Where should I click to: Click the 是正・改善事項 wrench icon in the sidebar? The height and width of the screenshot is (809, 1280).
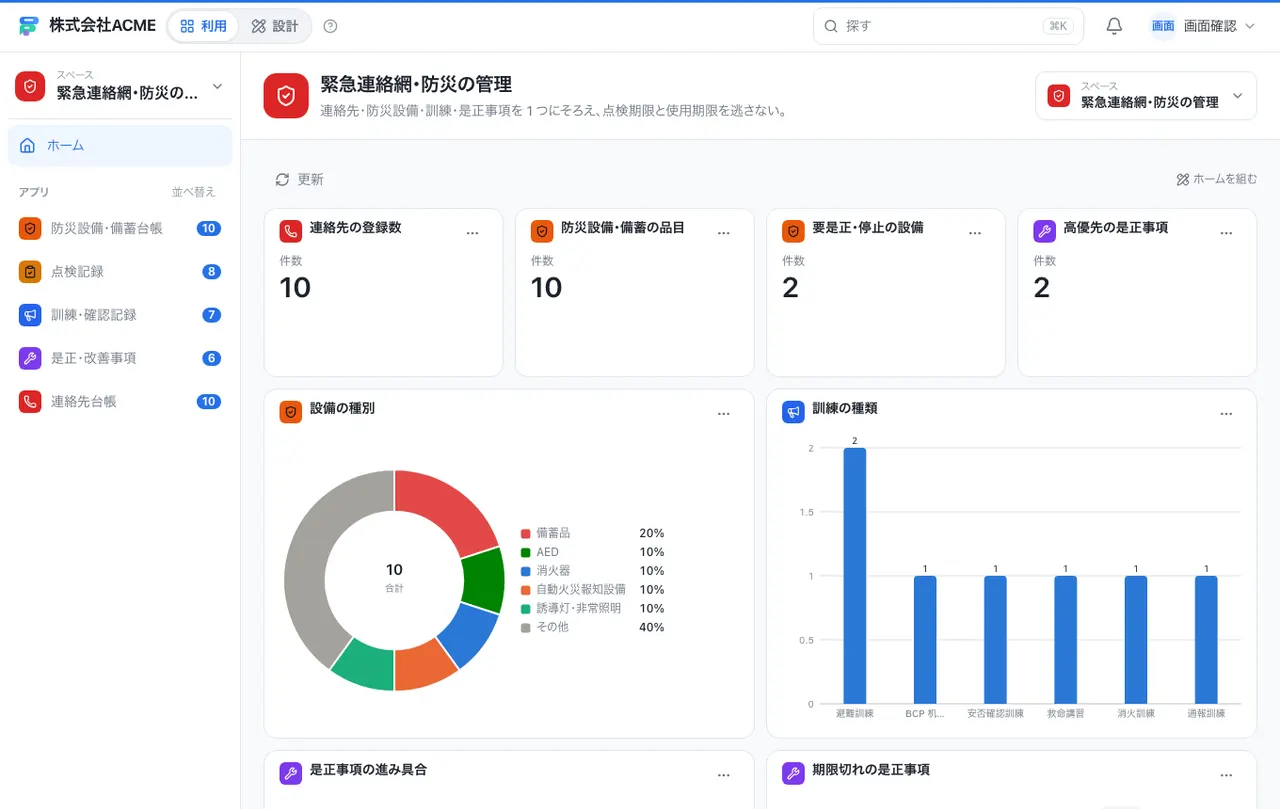point(30,358)
